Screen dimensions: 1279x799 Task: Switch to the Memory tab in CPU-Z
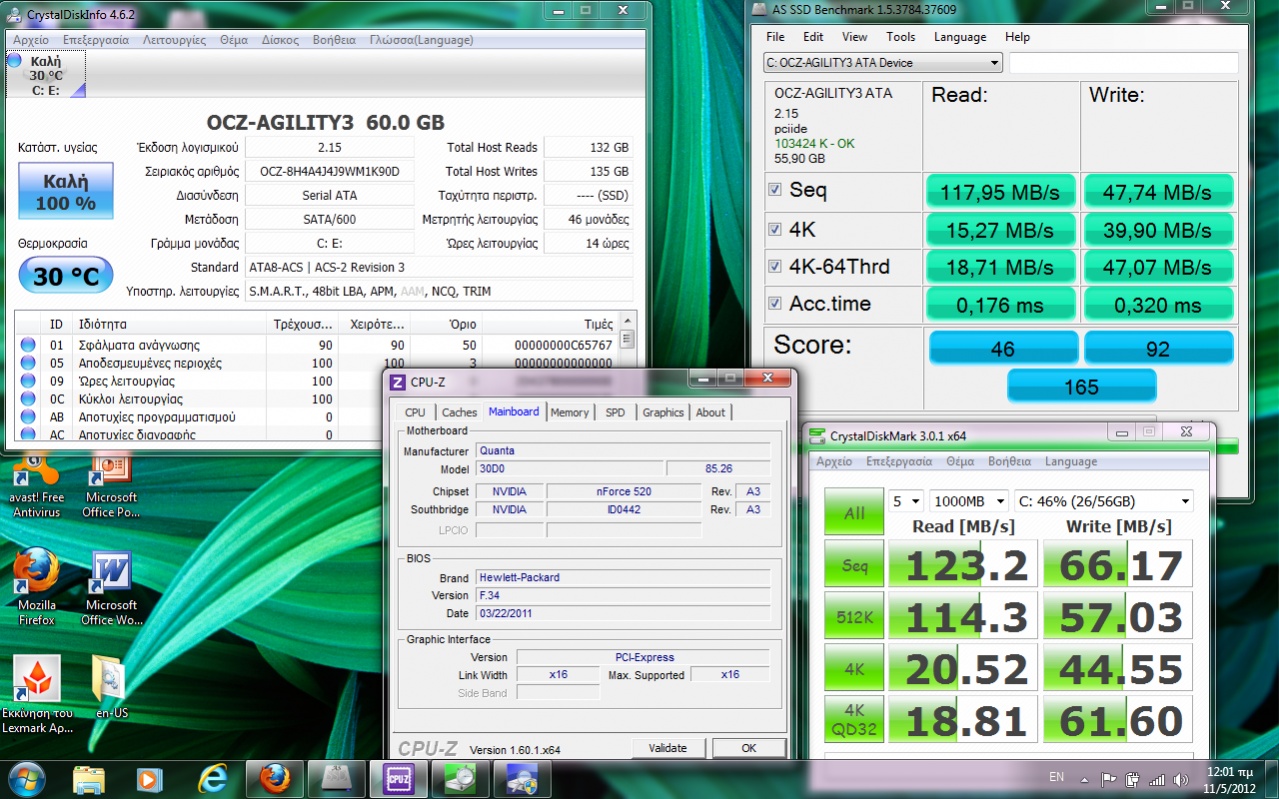569,412
